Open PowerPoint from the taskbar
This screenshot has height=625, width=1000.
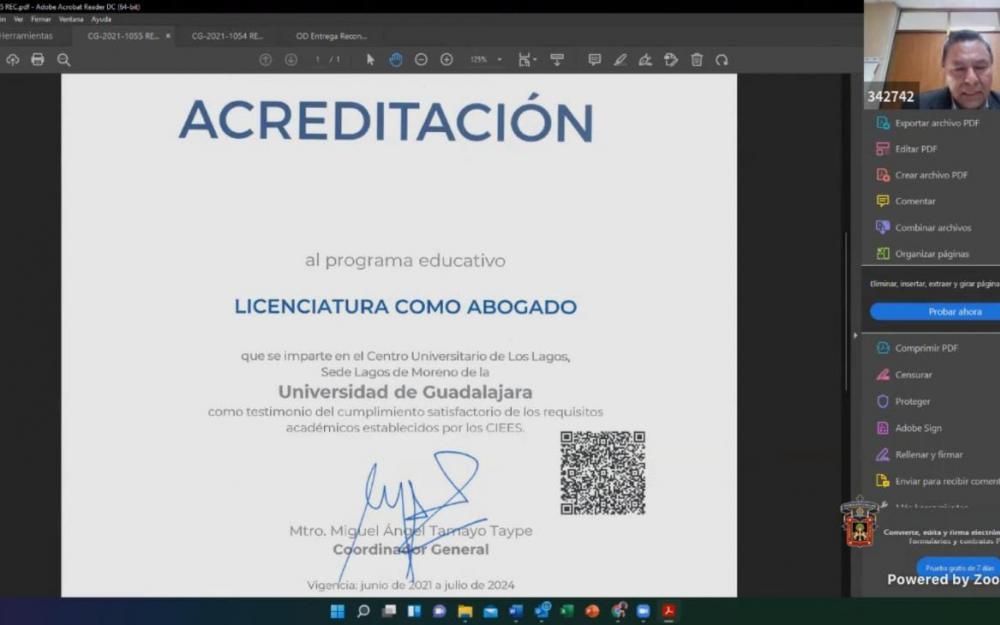(592, 612)
